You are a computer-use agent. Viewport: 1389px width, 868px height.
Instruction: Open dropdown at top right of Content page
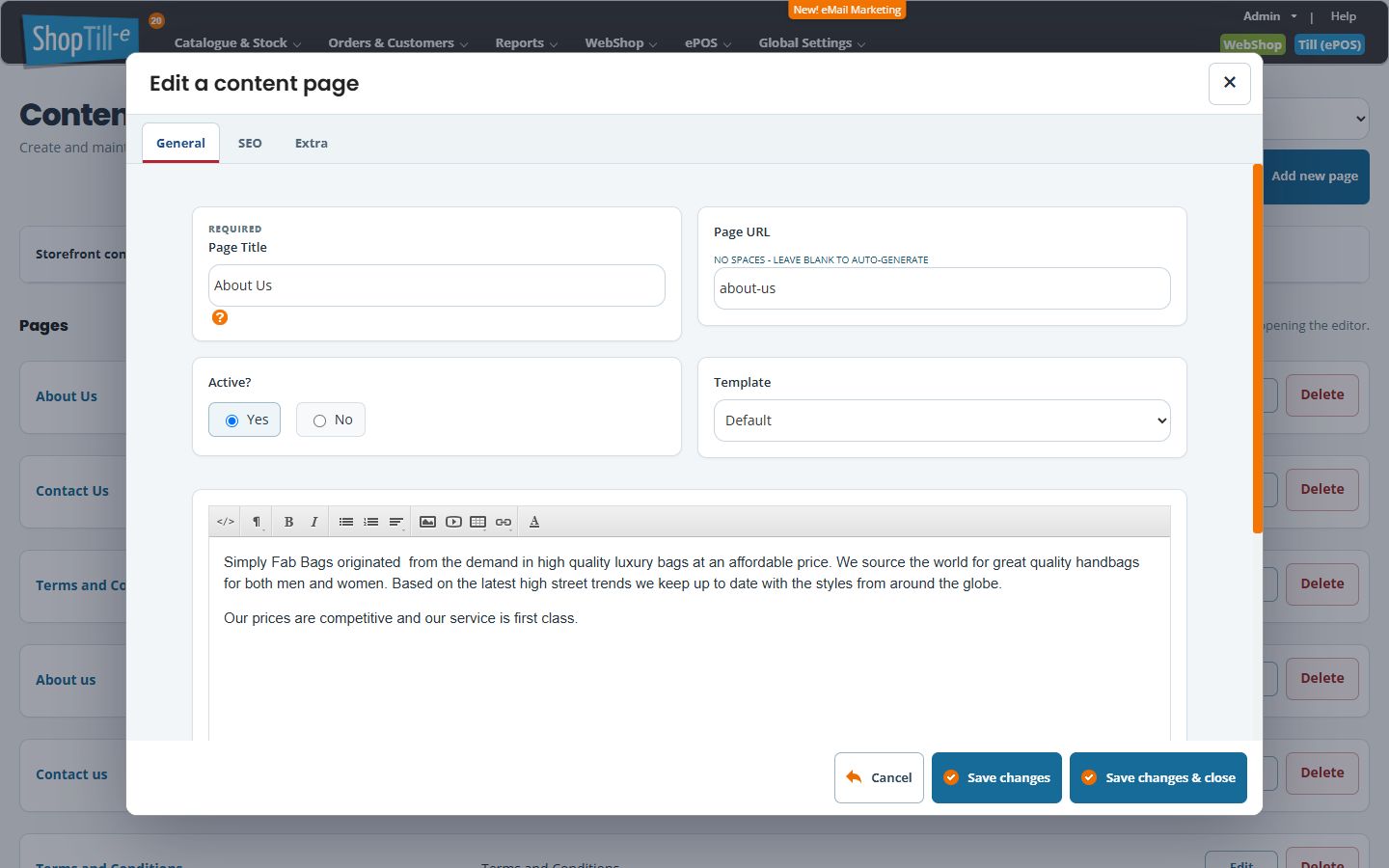pyautogui.click(x=1317, y=120)
